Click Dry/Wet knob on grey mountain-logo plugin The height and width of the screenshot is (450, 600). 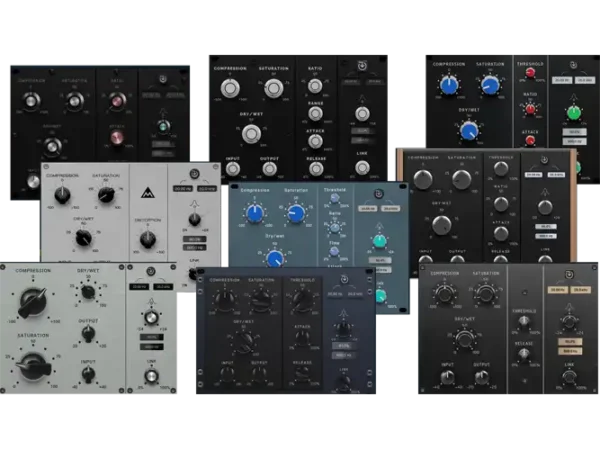(83, 238)
